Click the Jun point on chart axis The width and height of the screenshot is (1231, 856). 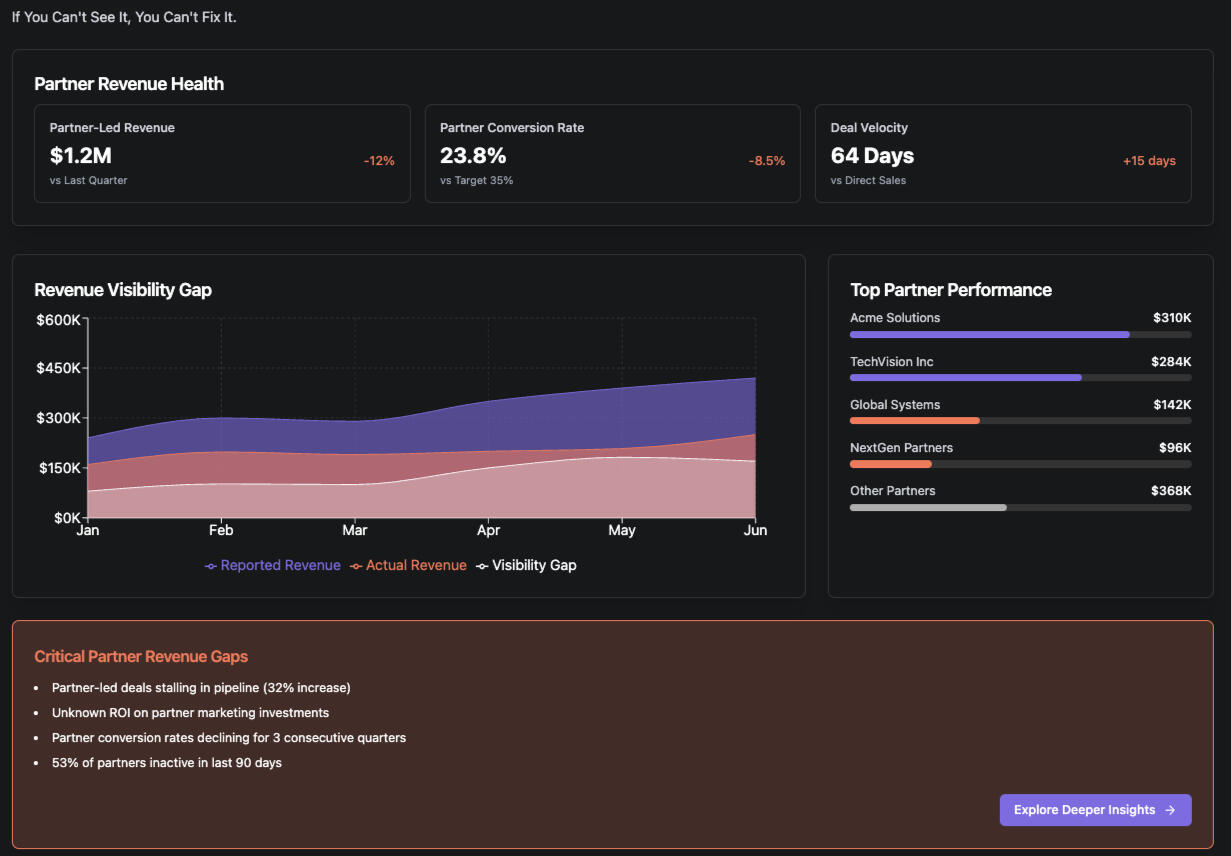pyautogui.click(x=755, y=530)
